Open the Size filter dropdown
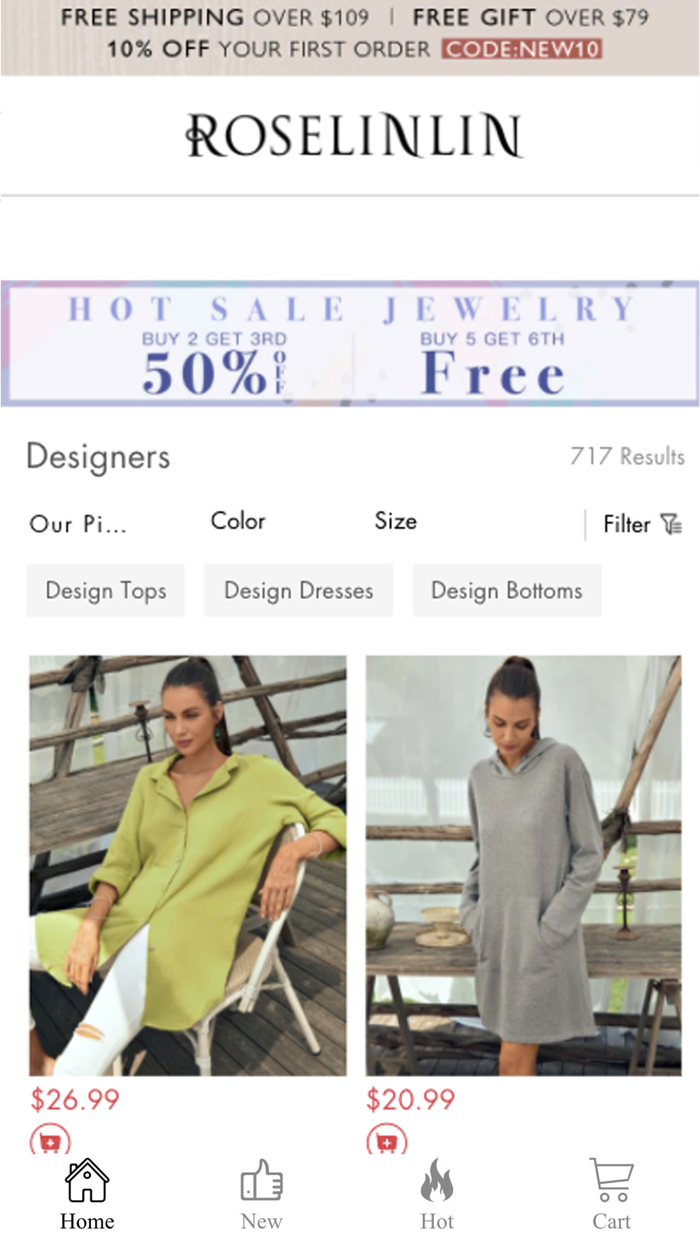Image resolution: width=700 pixels, height=1244 pixels. [x=396, y=521]
